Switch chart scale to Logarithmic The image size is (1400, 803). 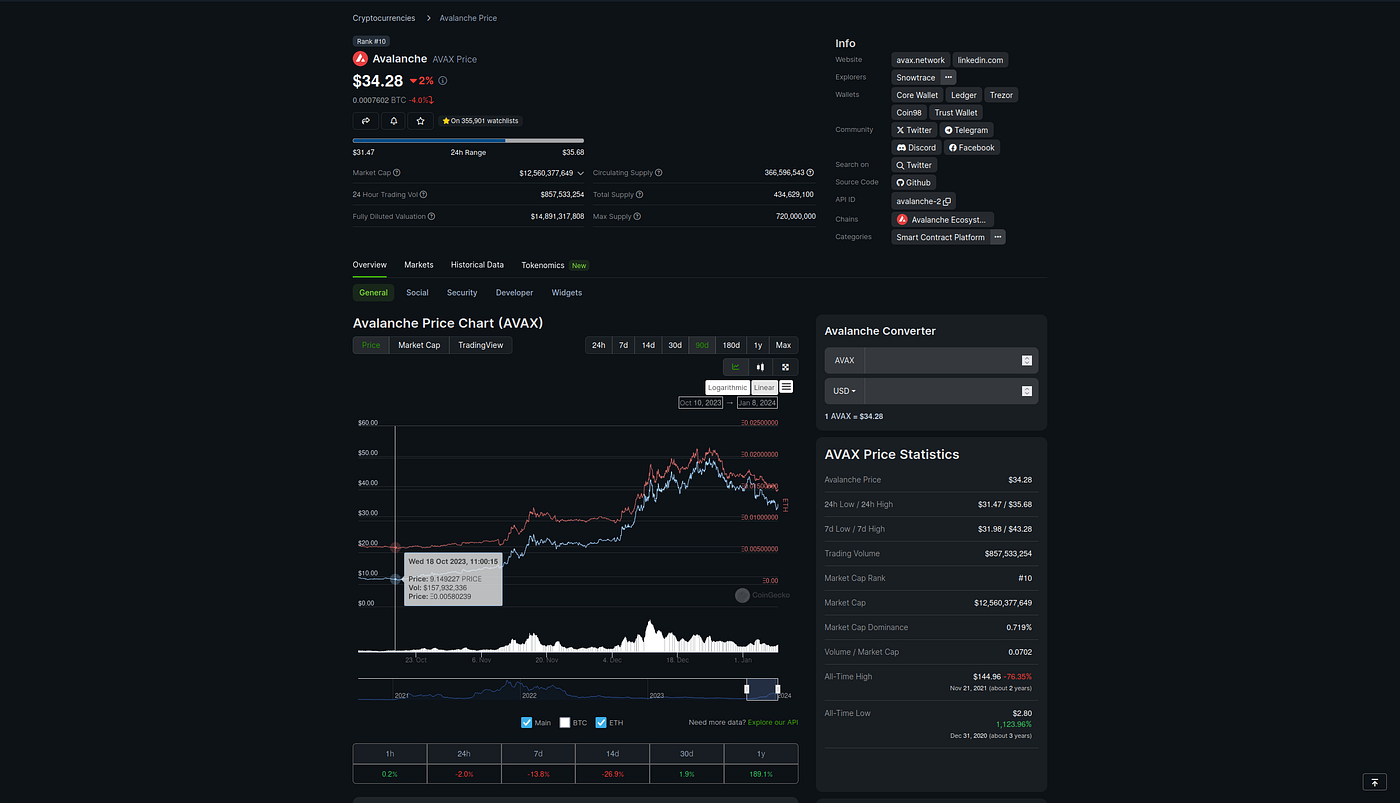click(x=727, y=387)
